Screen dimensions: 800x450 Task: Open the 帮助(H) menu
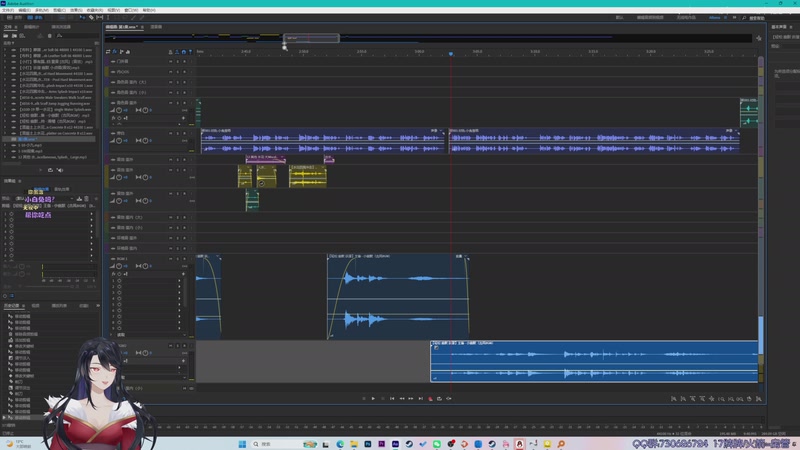(x=149, y=10)
